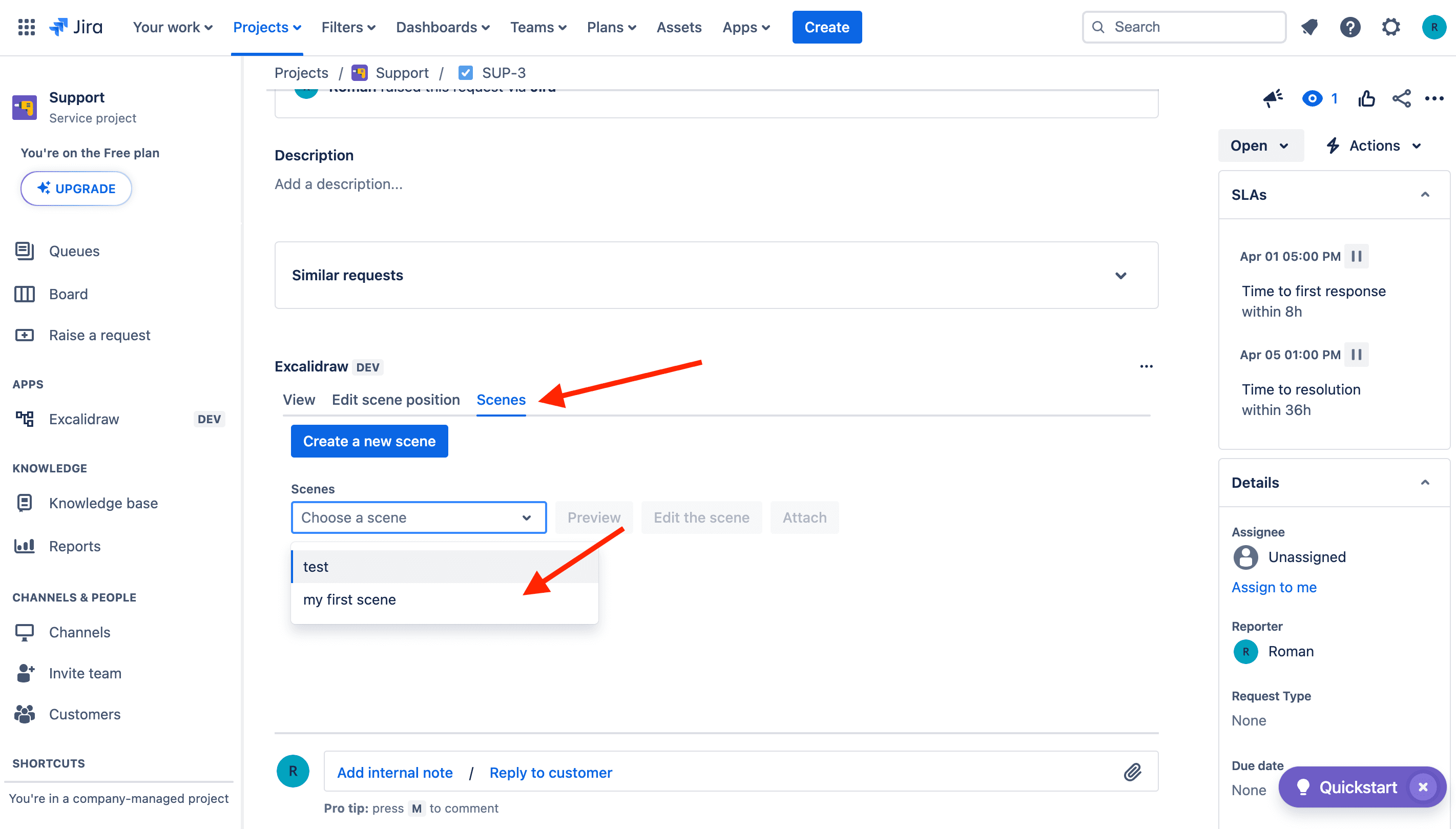Open the Plans dropdown

click(x=611, y=27)
